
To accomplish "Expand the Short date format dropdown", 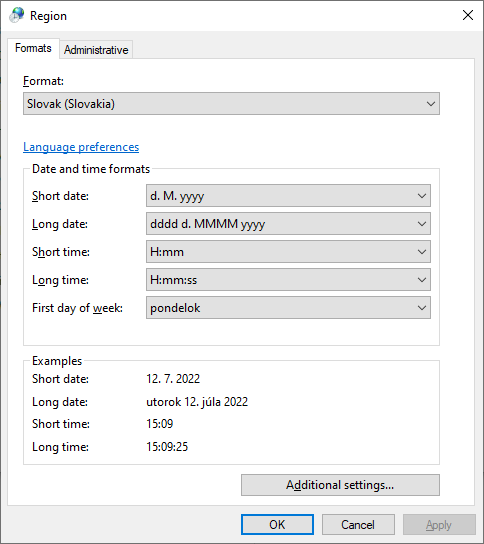I will pos(288,196).
